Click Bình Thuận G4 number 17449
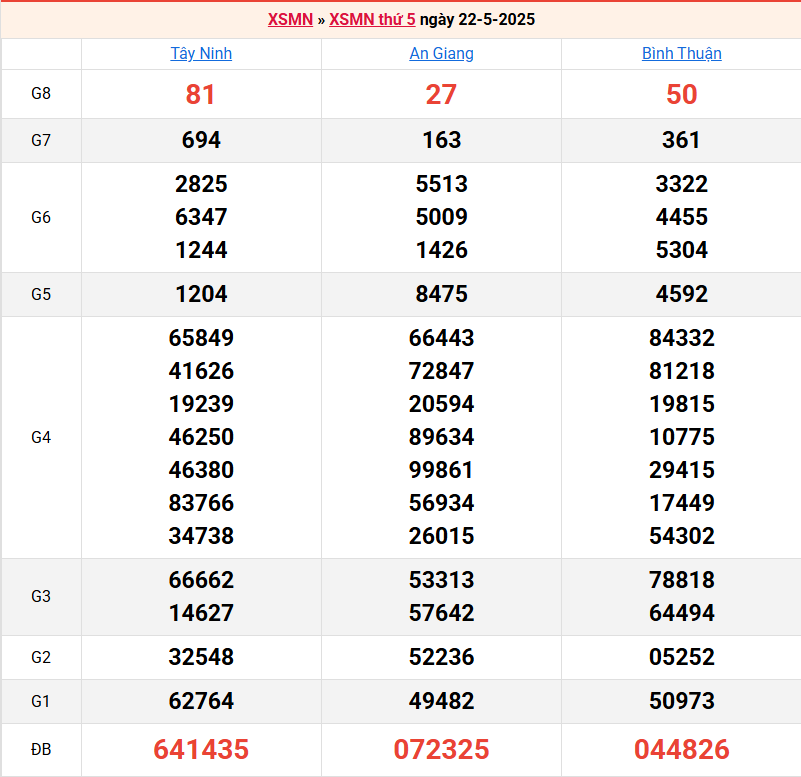The image size is (801, 777). coord(681,503)
